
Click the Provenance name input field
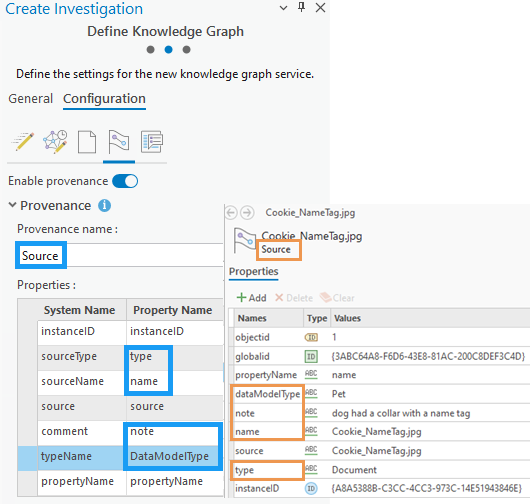point(120,256)
